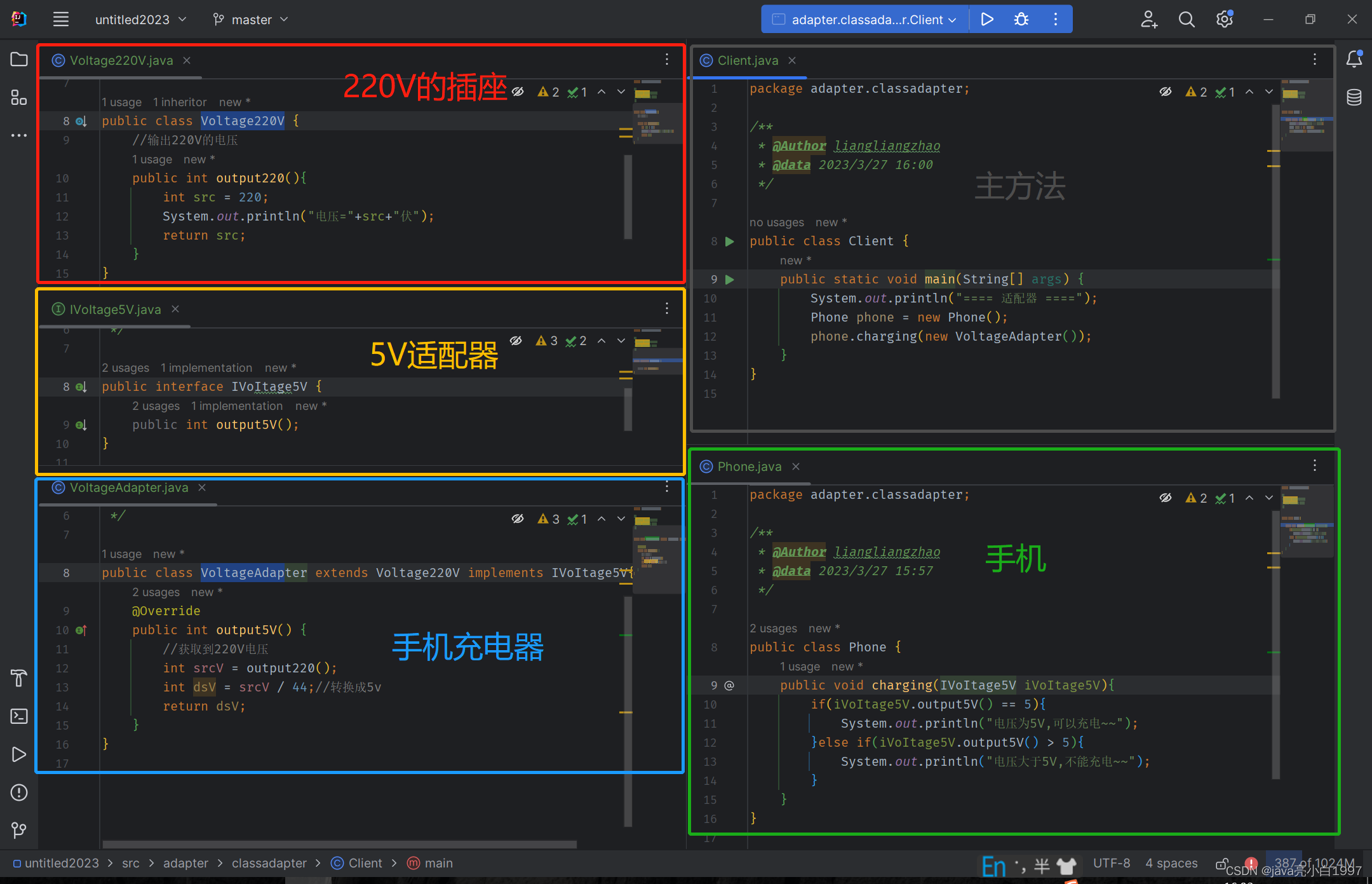Switch the En input language indicator
The height and width of the screenshot is (884, 1372).
(994, 866)
